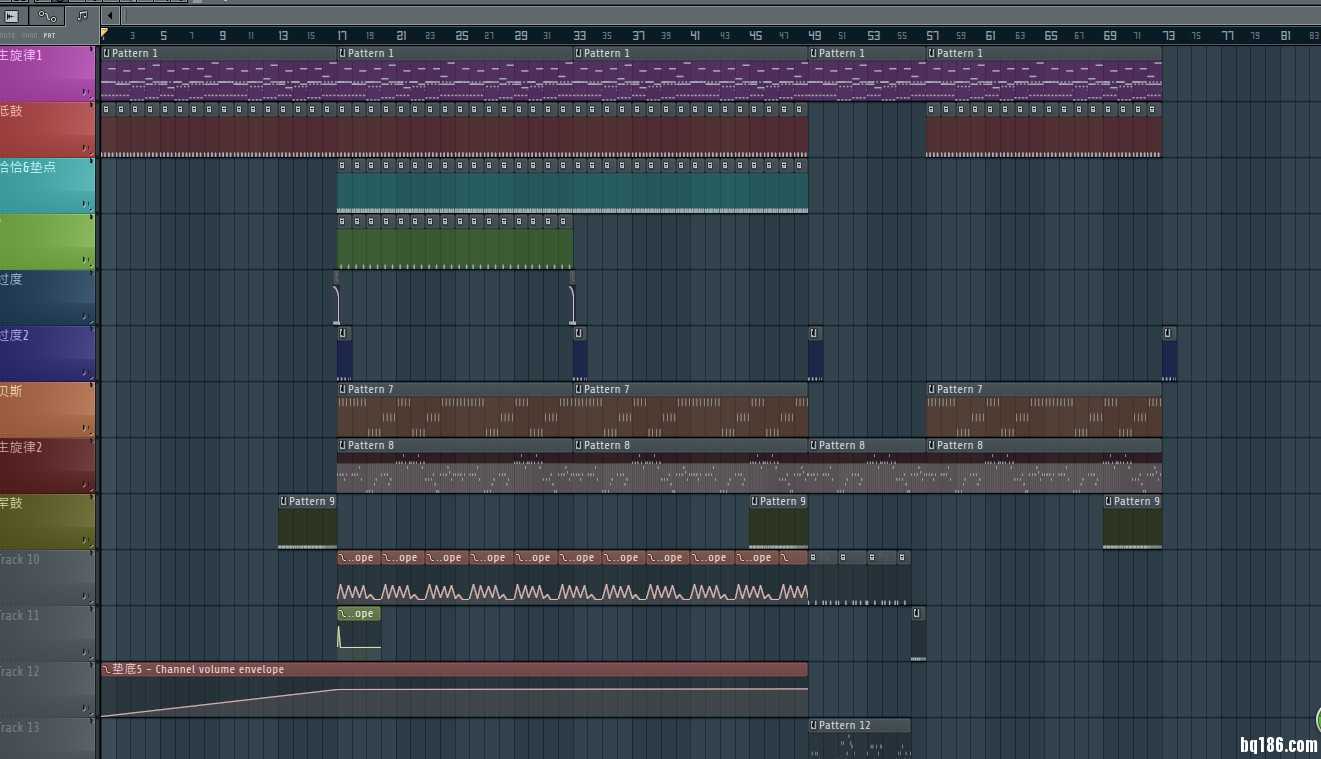Screen dimensions: 1321x759
Task: Open menu icon of green Track 11 automation clip
Action: tap(342, 613)
